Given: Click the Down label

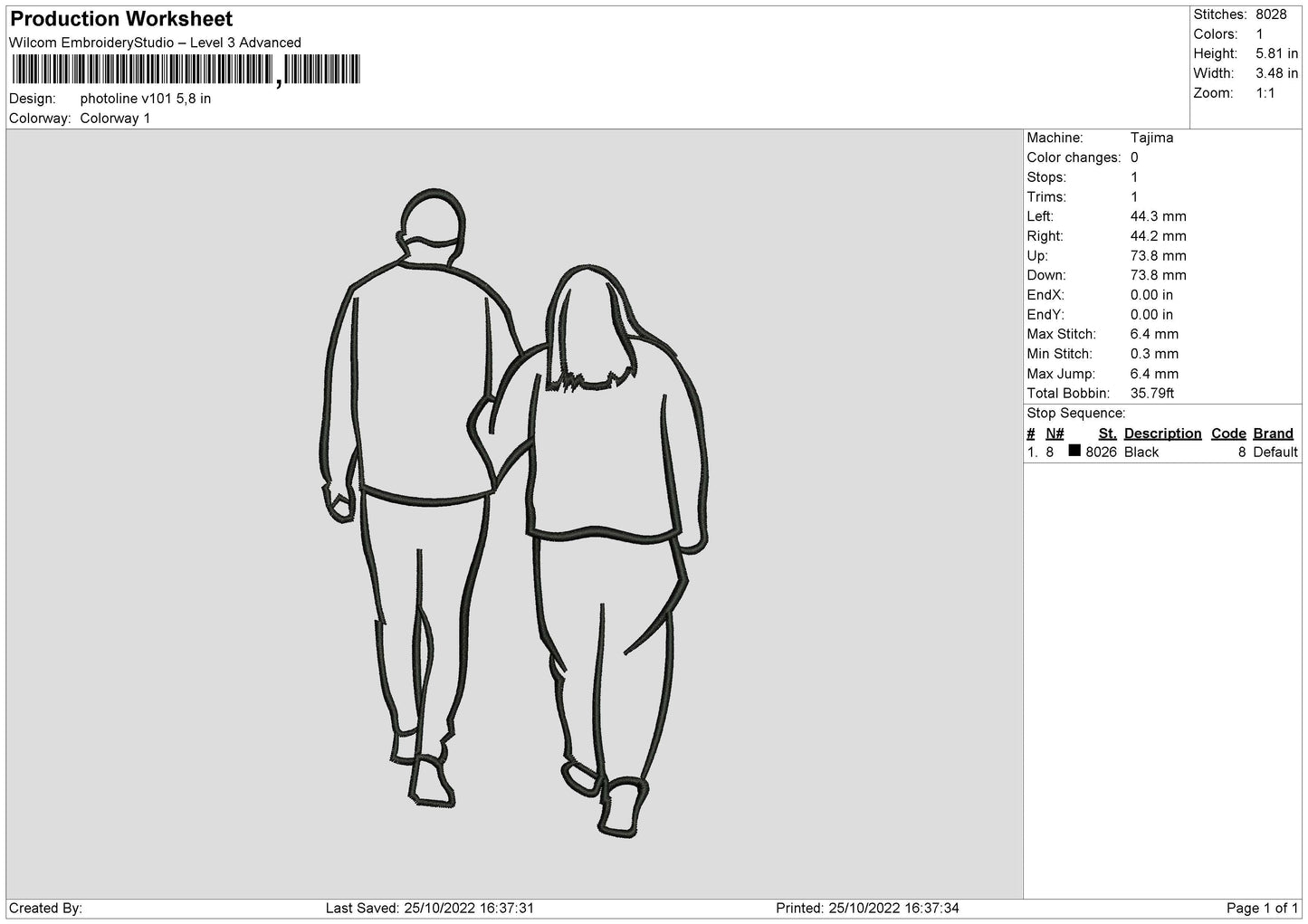Looking at the screenshot, I should coord(1046,275).
